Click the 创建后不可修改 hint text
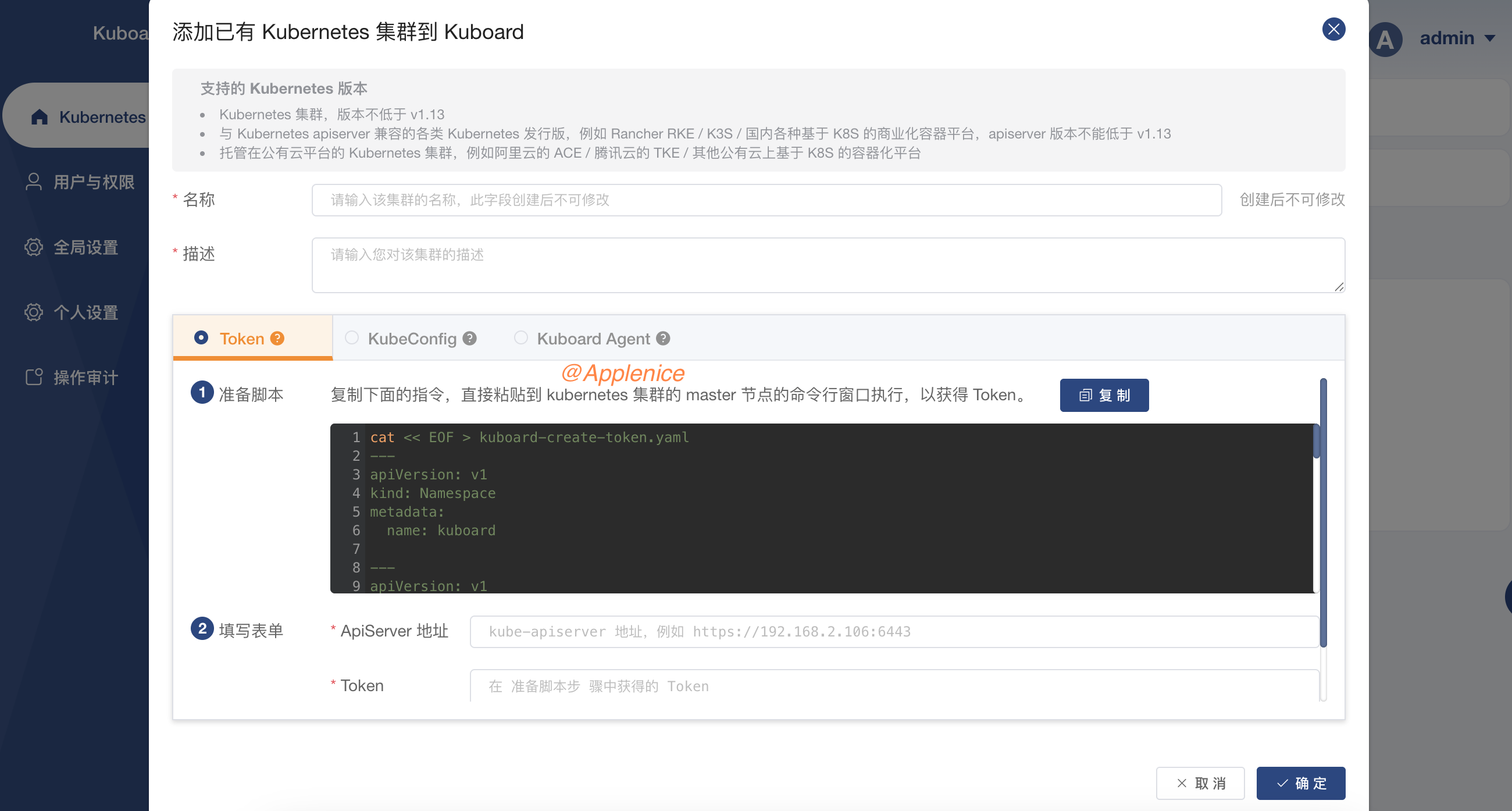The image size is (1512, 811). 1292,200
